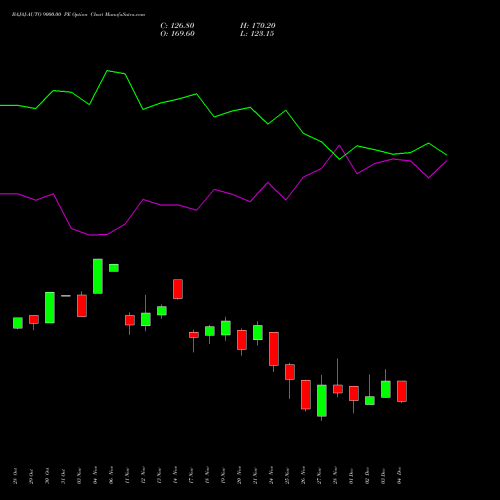500x500 pixels.
Task: Select the close value C: 126.80
Action: [177, 26]
